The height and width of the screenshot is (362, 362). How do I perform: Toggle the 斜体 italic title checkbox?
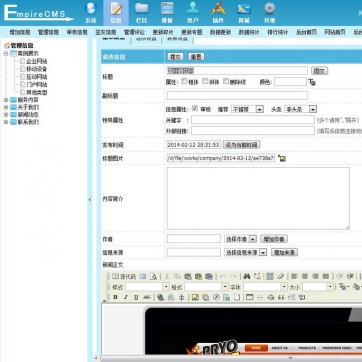click(205, 81)
